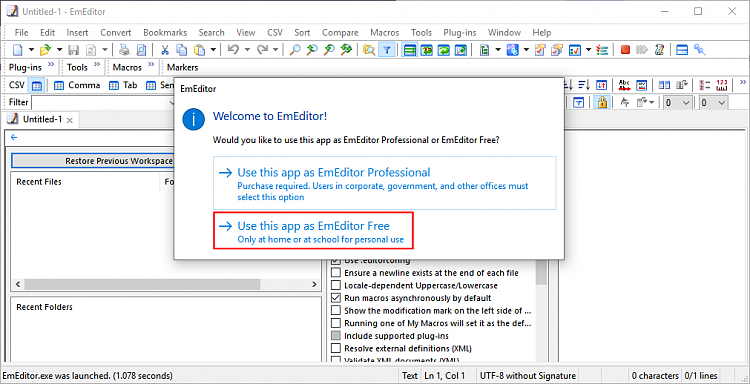Open the New file dropdown arrow

31,50
